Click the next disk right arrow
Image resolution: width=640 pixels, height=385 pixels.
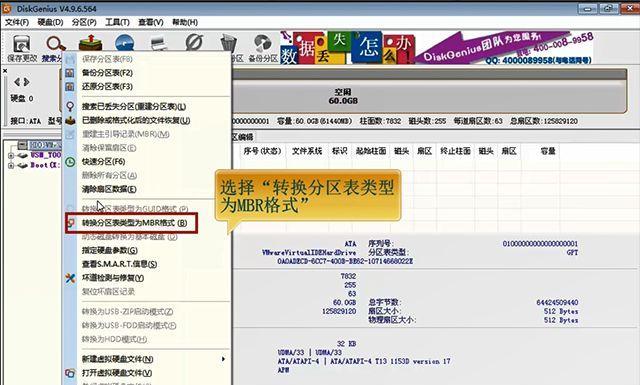pos(27,82)
